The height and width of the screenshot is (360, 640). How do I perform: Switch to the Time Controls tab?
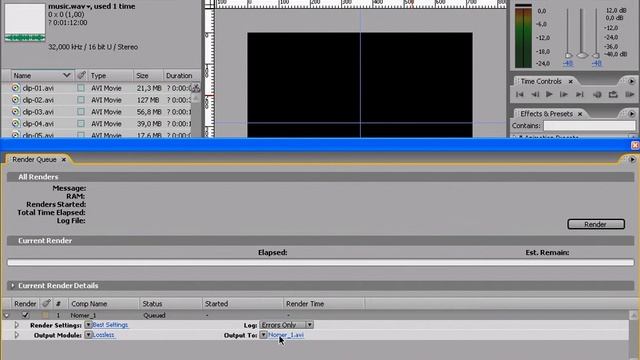(541, 81)
